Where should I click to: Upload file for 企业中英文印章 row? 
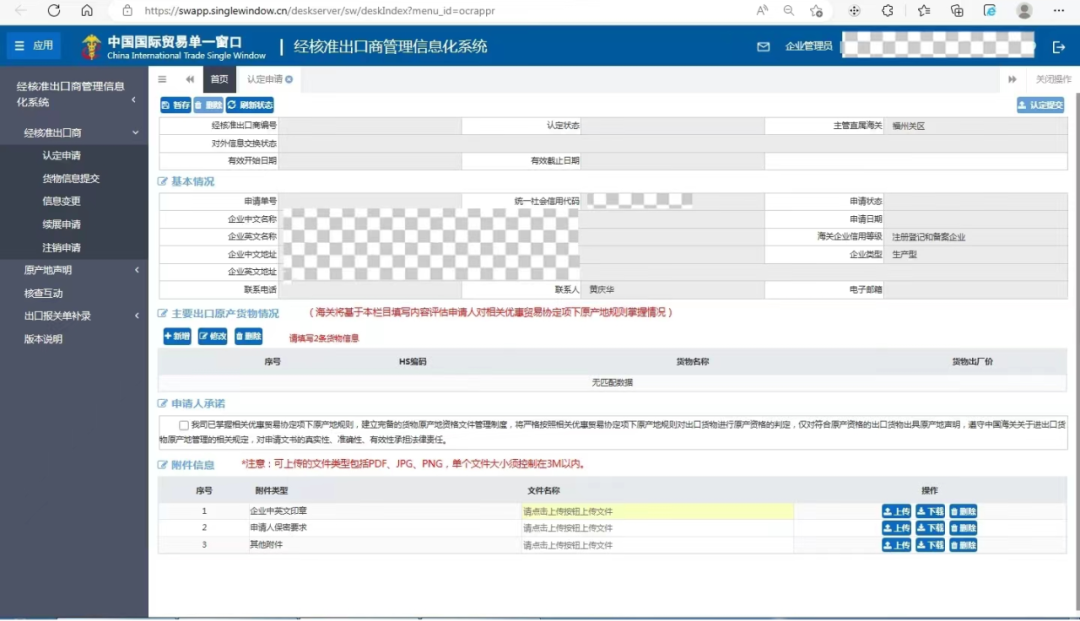click(896, 511)
